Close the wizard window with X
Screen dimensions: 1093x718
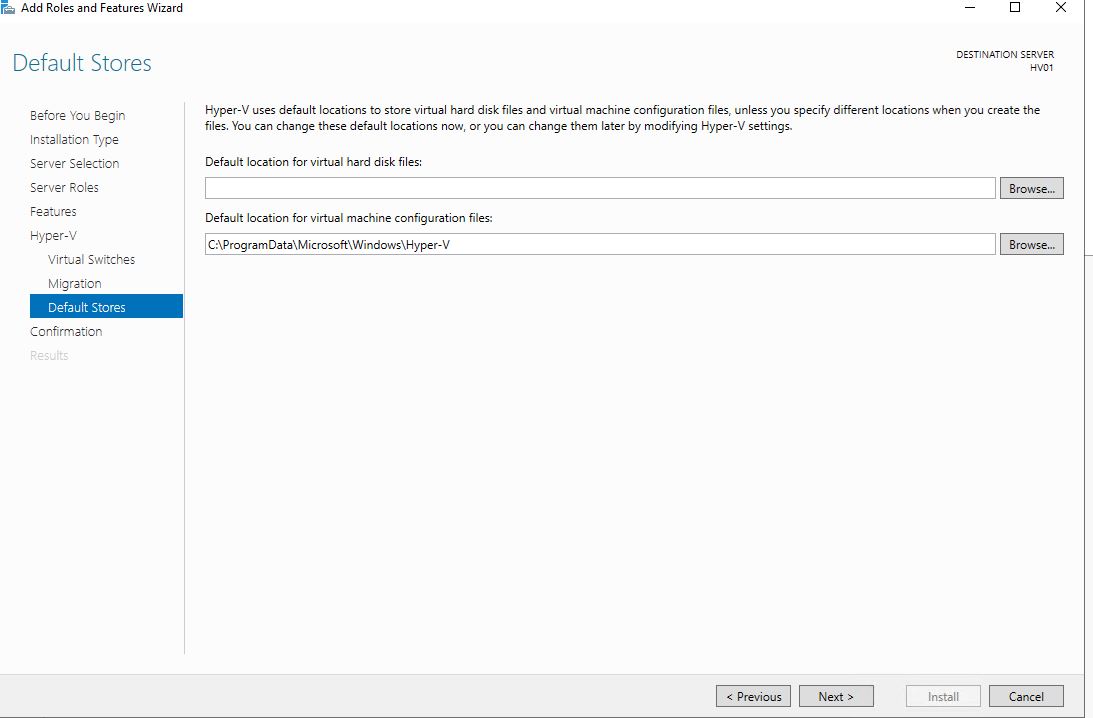[x=1061, y=8]
